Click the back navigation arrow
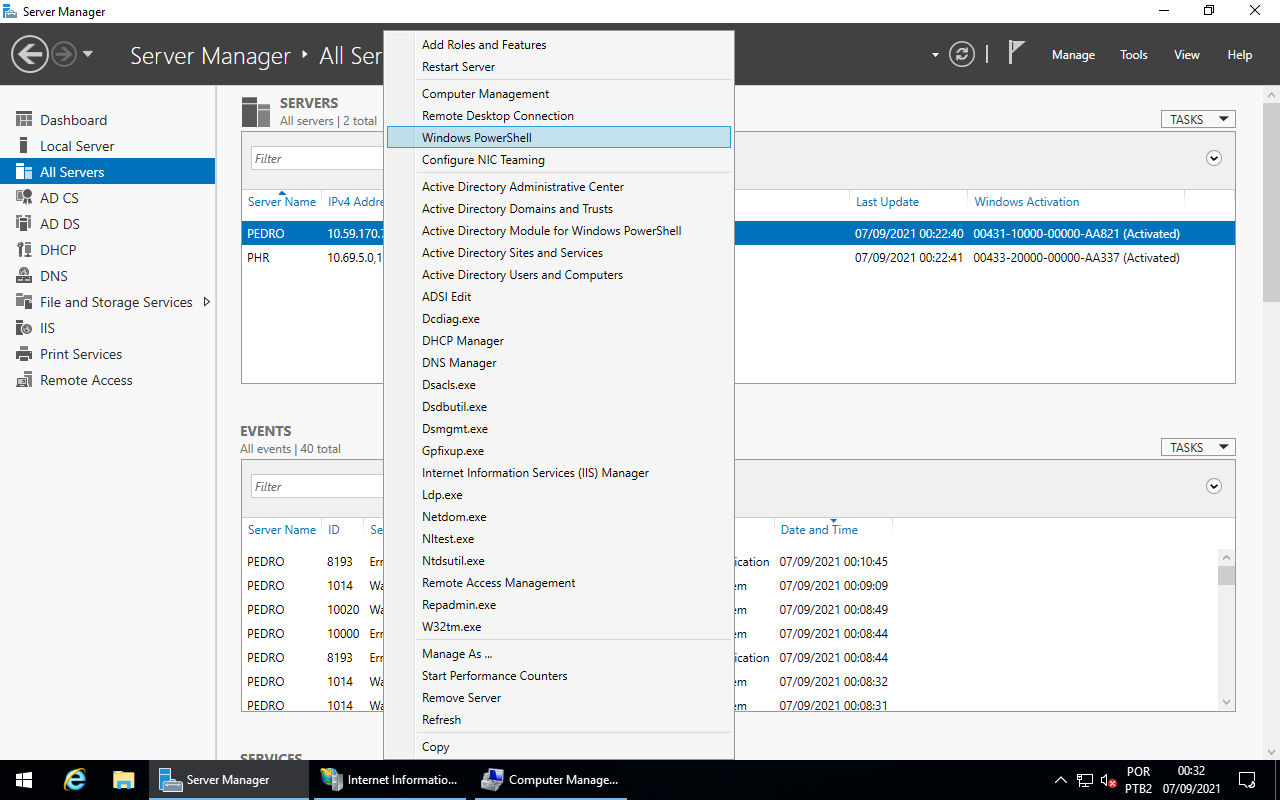The height and width of the screenshot is (800, 1280). 29,52
